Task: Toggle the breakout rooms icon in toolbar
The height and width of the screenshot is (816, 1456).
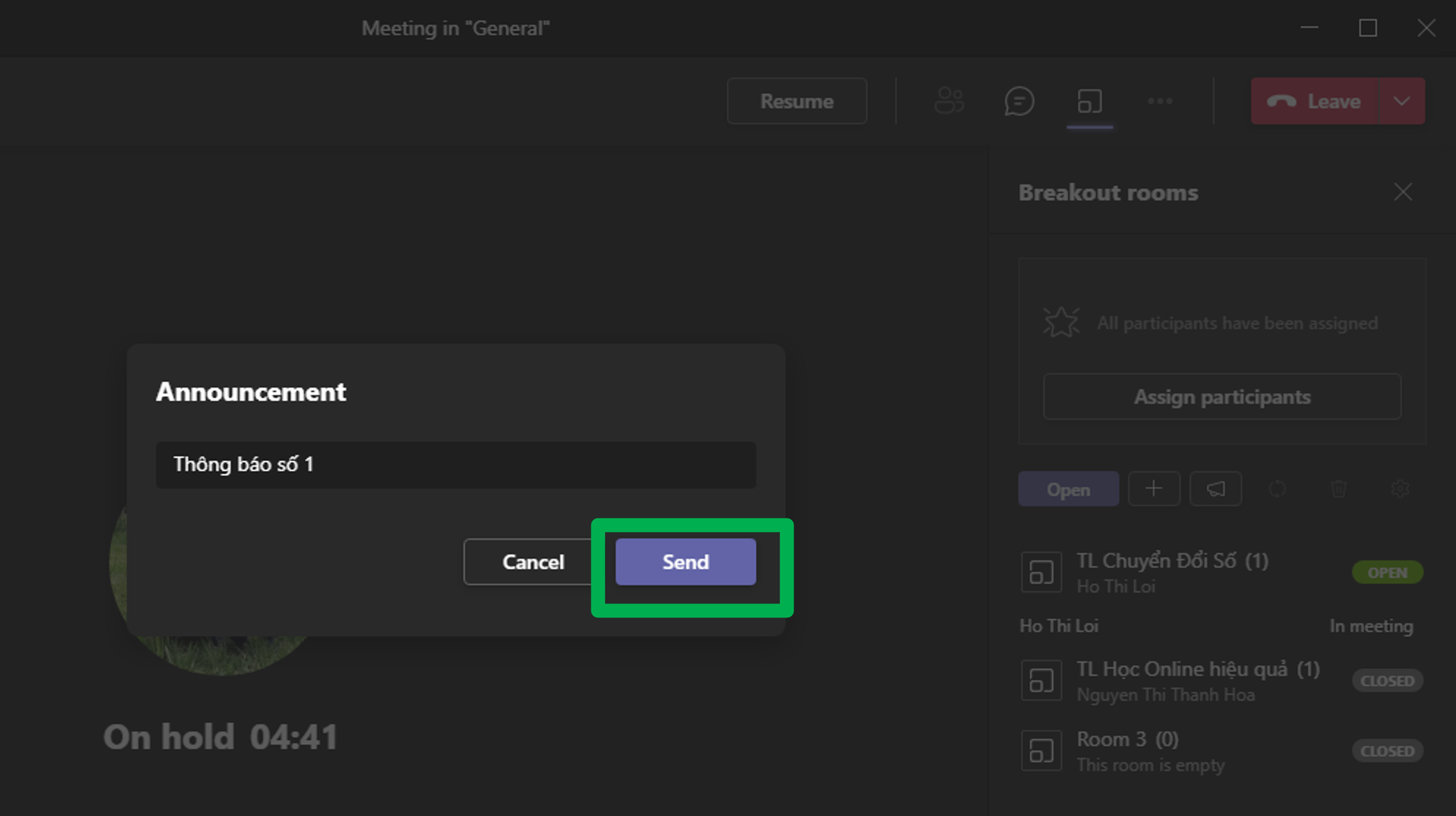Action: pyautogui.click(x=1090, y=101)
